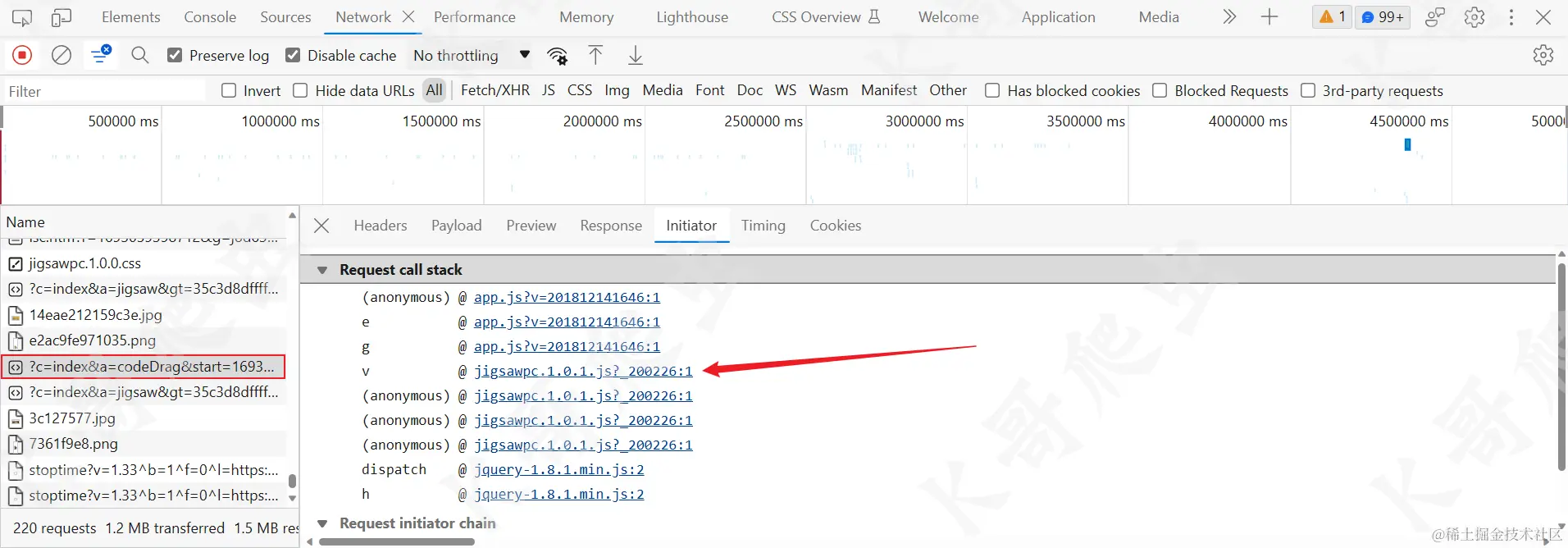The image size is (1568, 548).
Task: Export HAR file download arrow
Action: click(636, 56)
